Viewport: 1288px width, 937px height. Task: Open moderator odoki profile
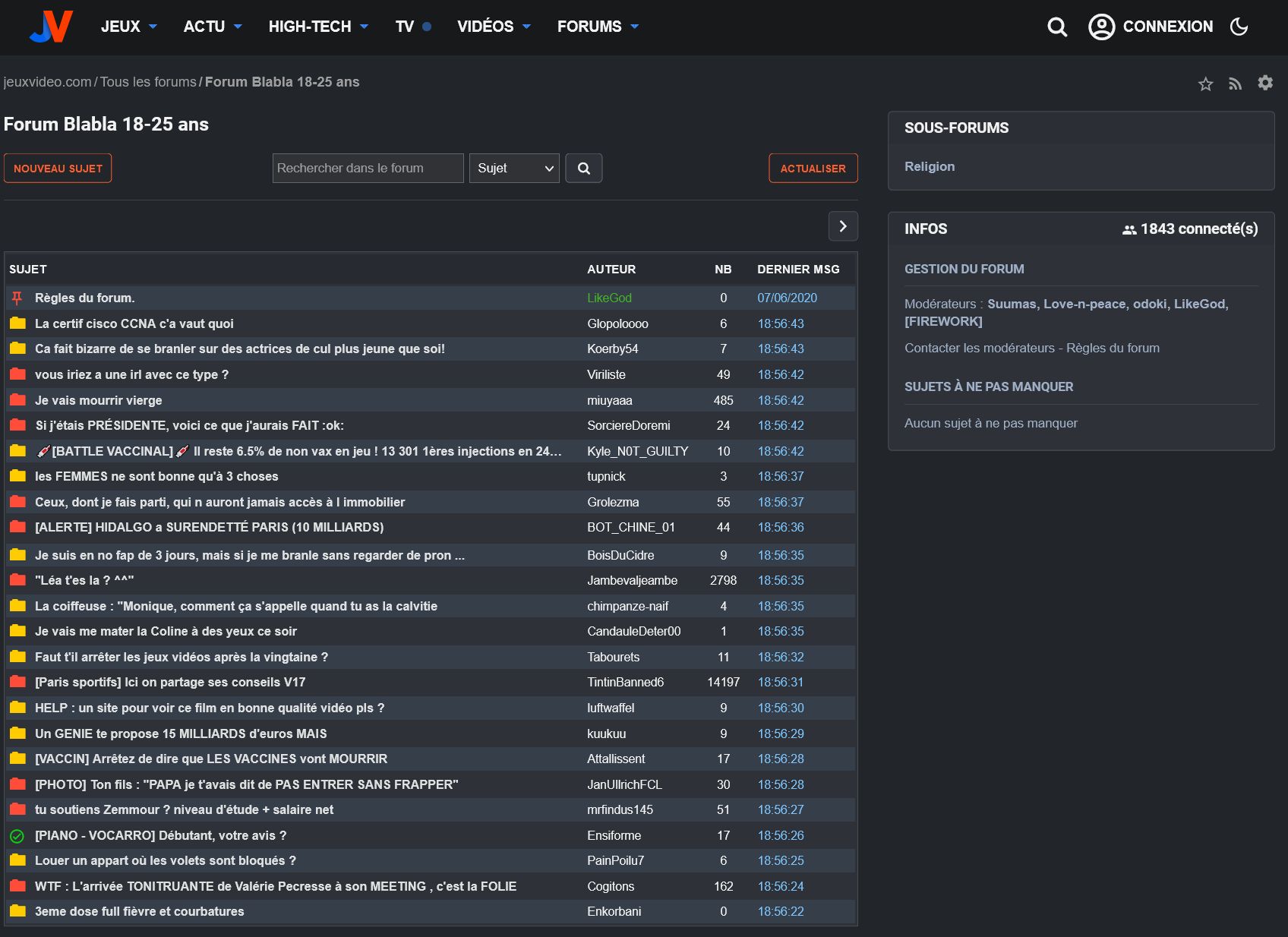click(1150, 304)
